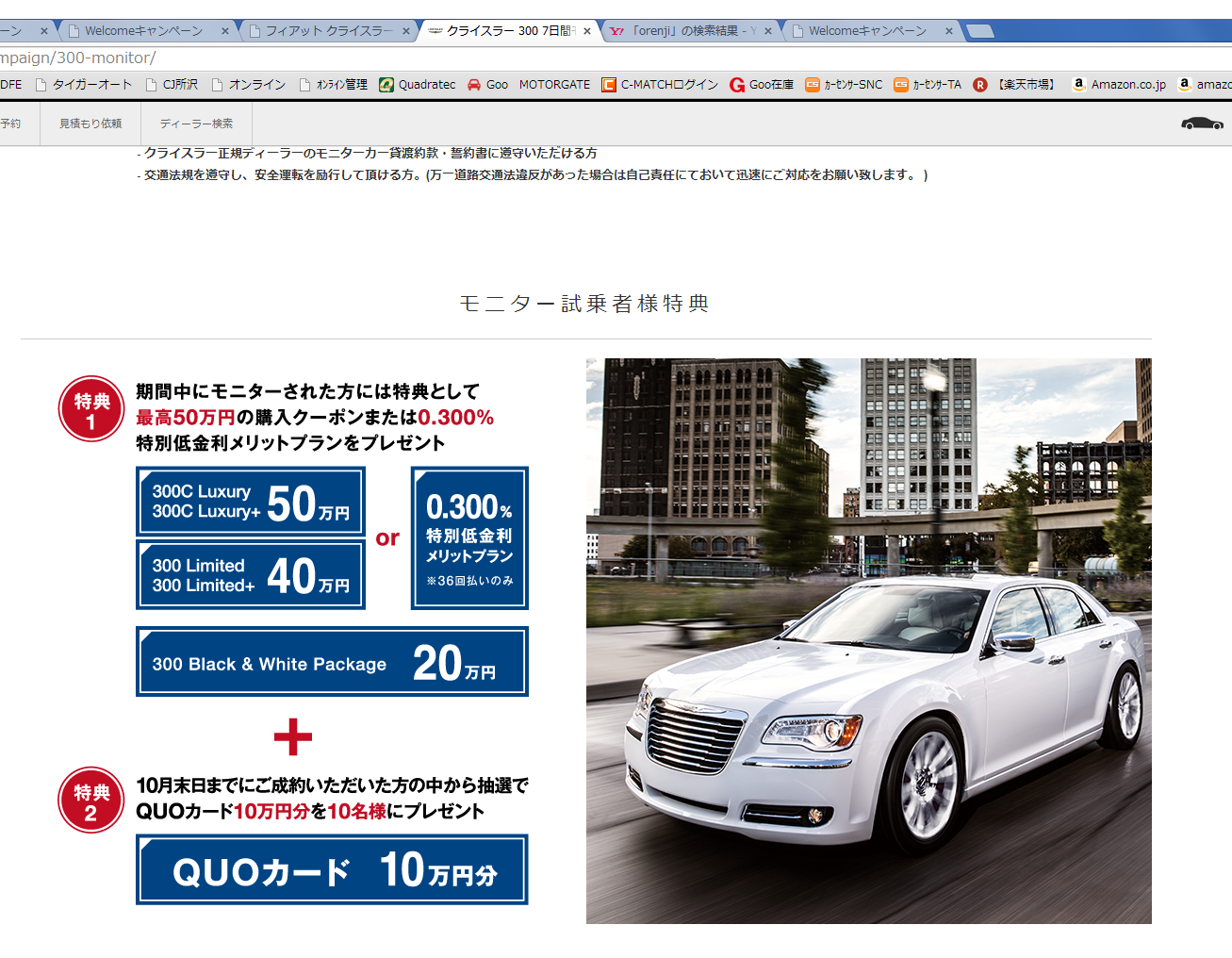Screen dimensions: 1232x958
Task: Open the Quadratec bookmark icon
Action: [x=386, y=85]
